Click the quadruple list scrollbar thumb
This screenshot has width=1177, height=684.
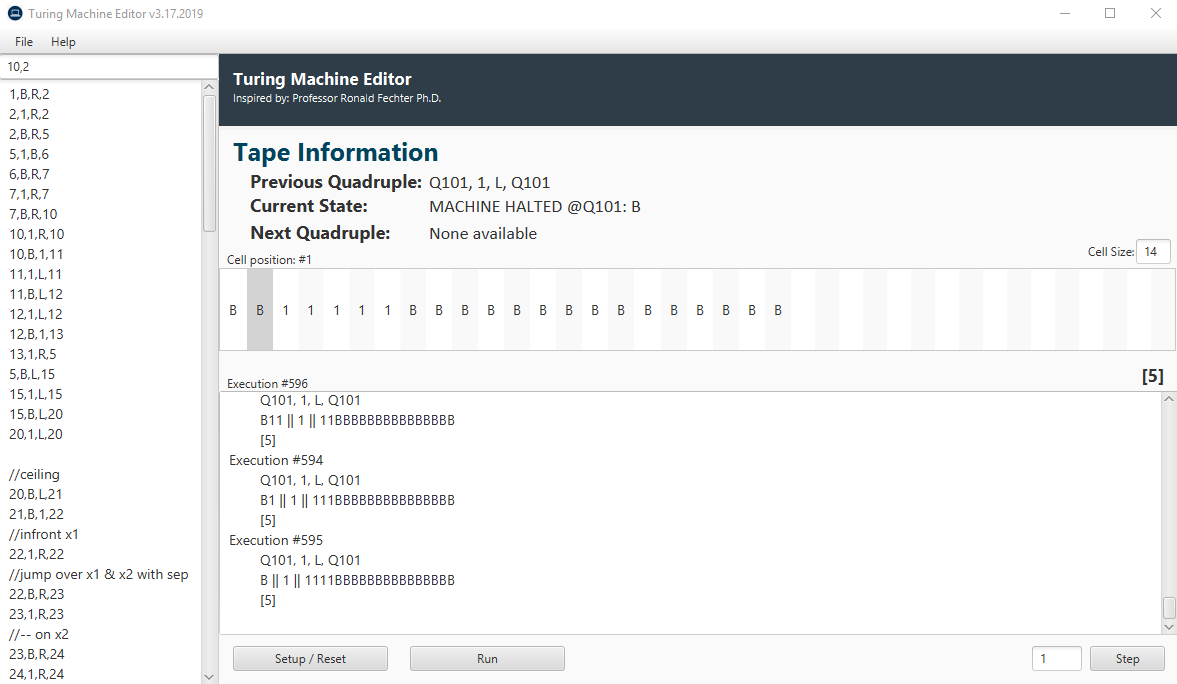coord(209,164)
